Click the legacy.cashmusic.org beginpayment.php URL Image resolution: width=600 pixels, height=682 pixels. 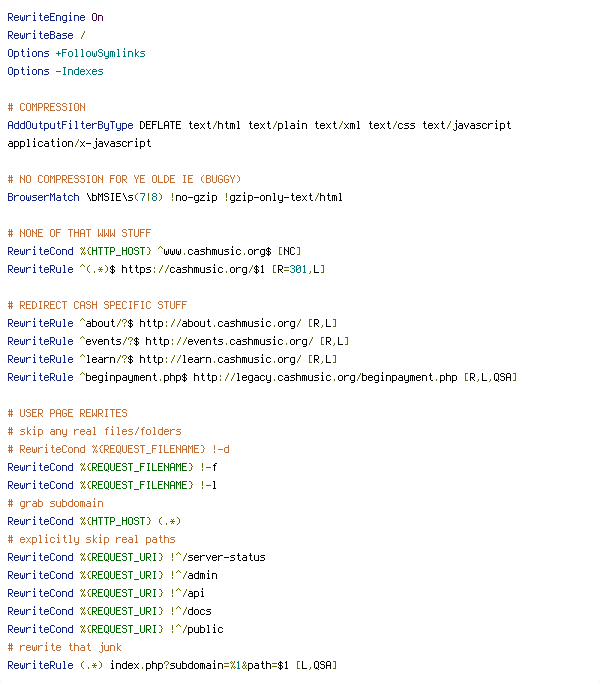click(x=325, y=378)
